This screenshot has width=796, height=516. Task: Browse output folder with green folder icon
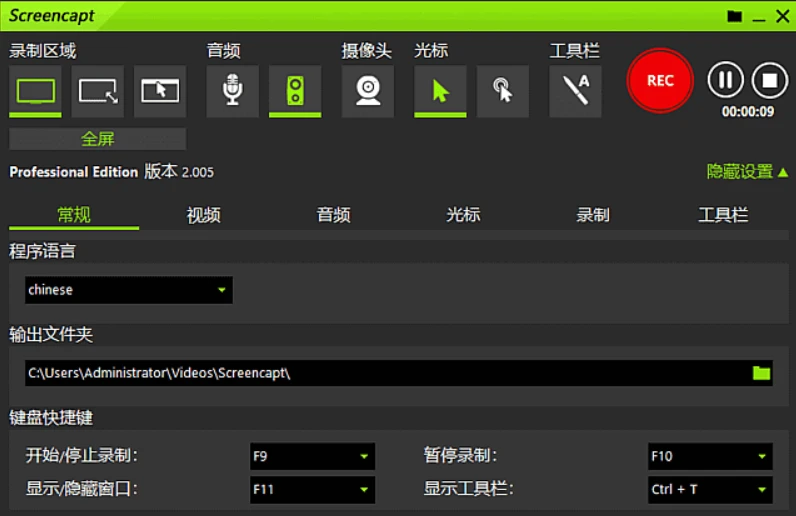point(762,373)
